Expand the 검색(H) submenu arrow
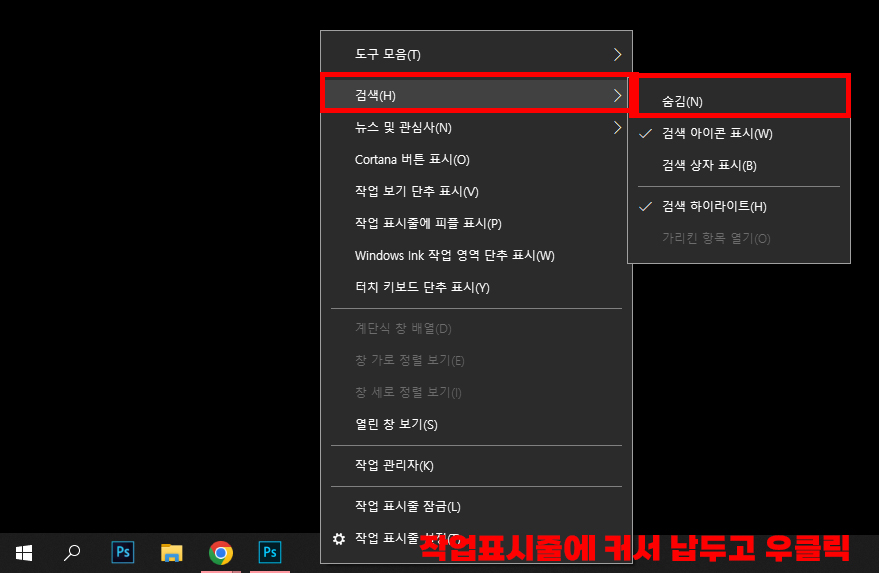This screenshot has height=573, width=879. pyautogui.click(x=617, y=95)
